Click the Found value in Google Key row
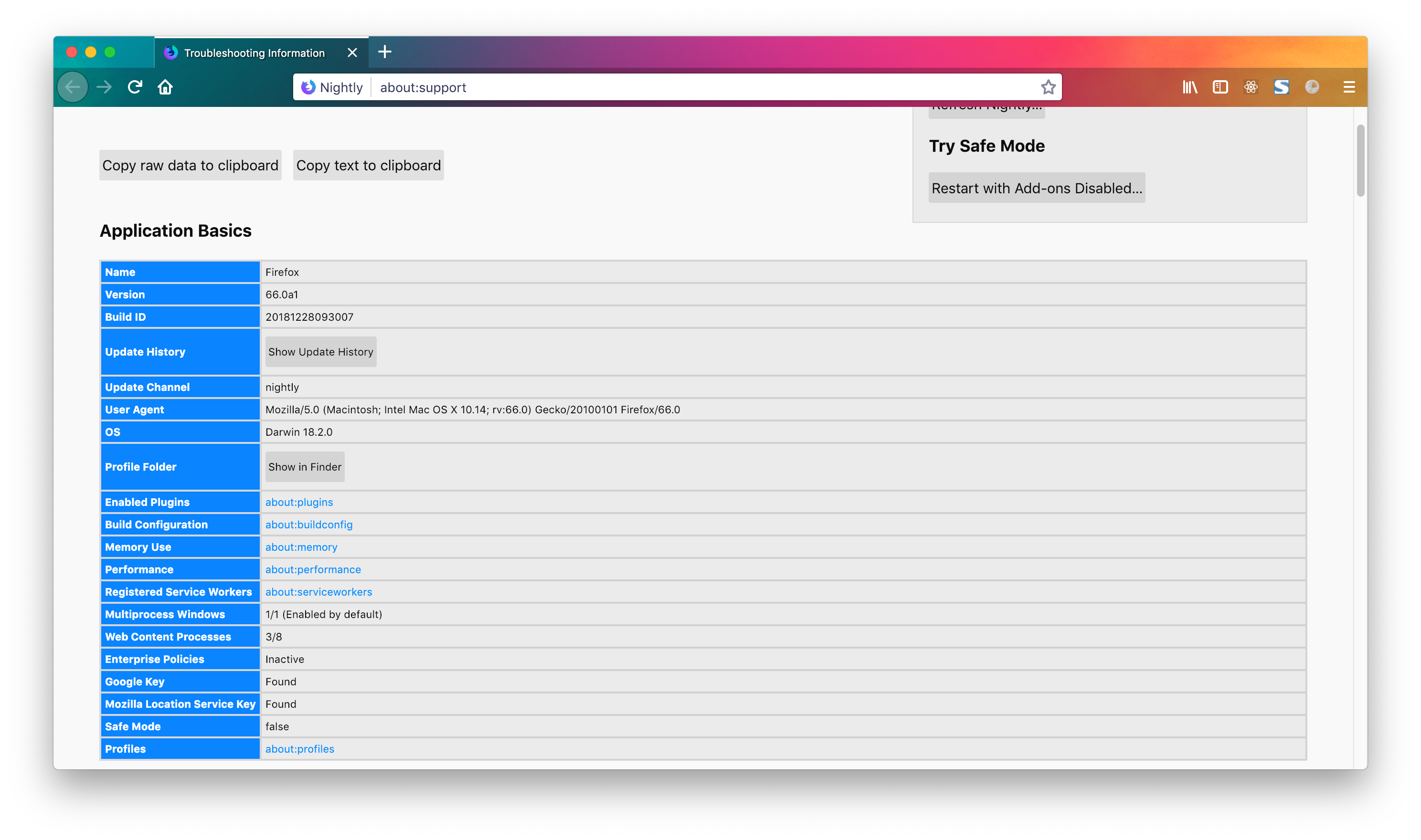 click(281, 682)
